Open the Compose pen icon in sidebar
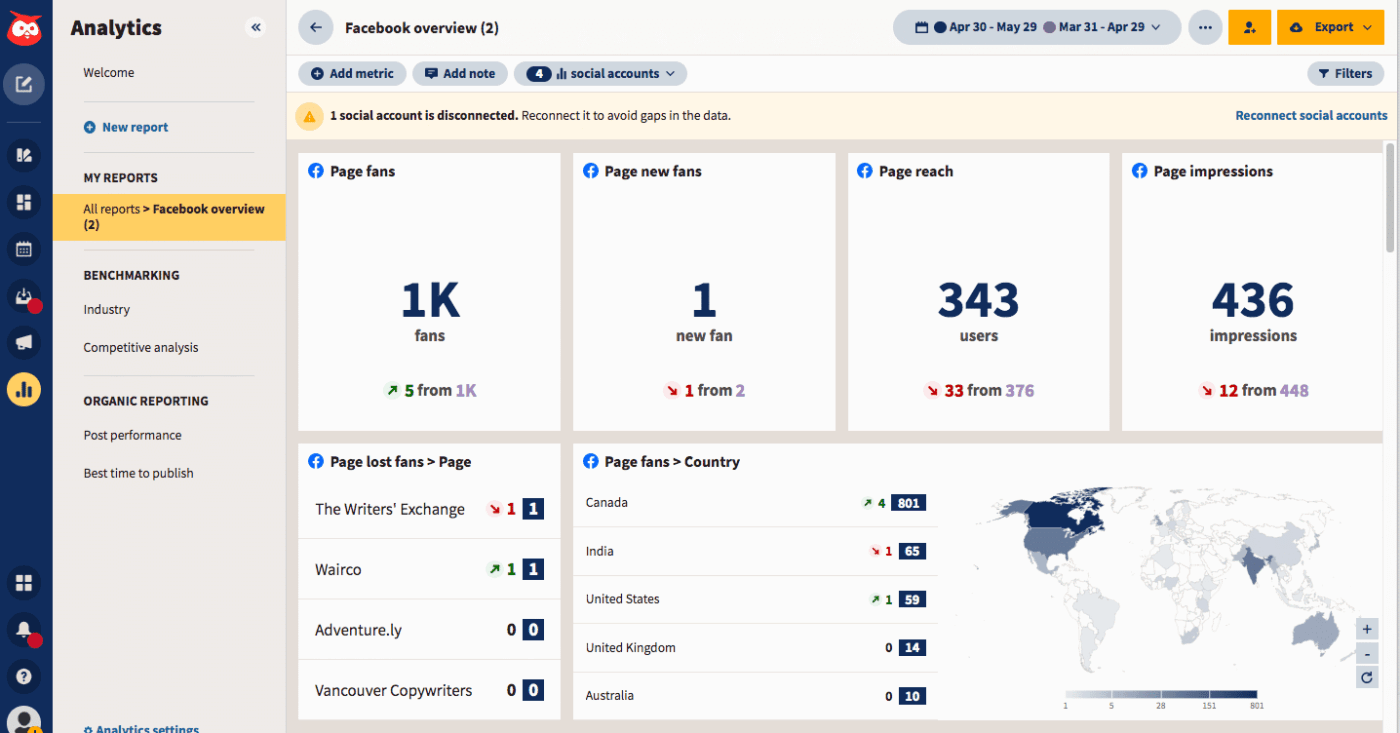 [x=24, y=84]
